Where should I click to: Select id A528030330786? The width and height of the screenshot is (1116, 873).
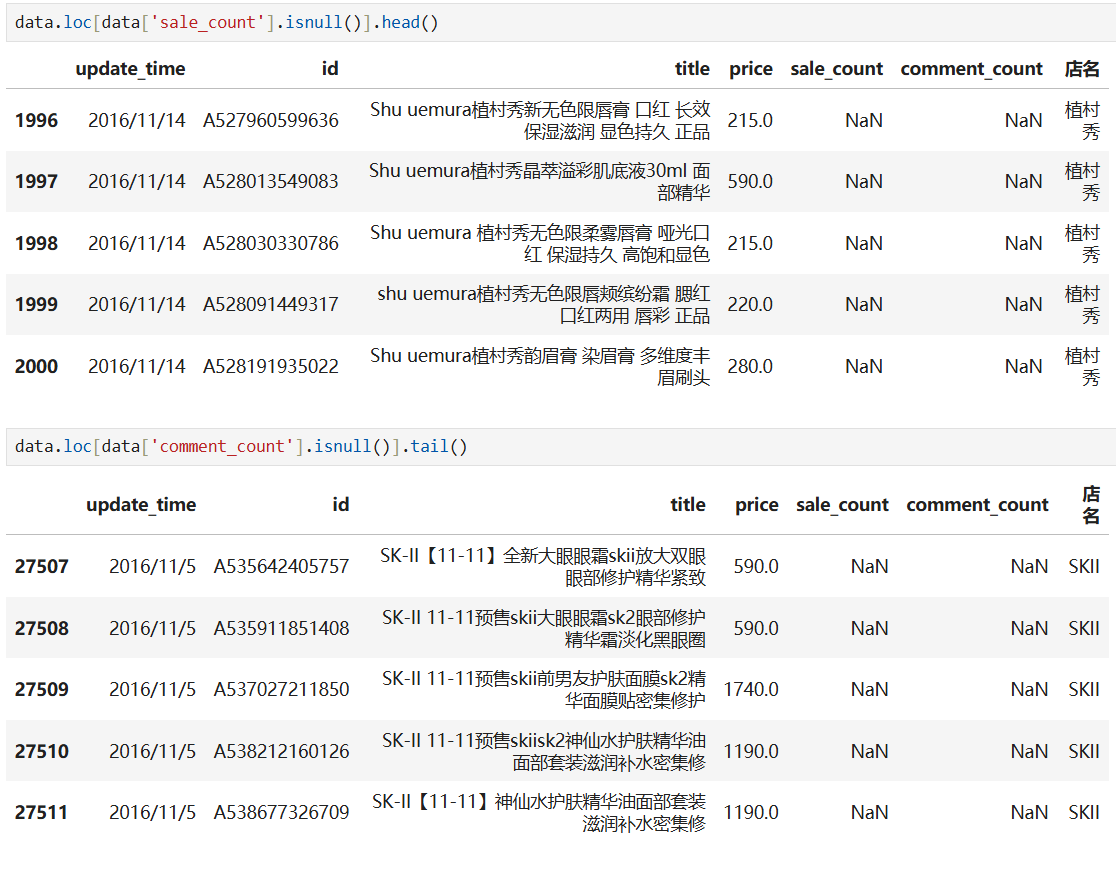pos(270,243)
